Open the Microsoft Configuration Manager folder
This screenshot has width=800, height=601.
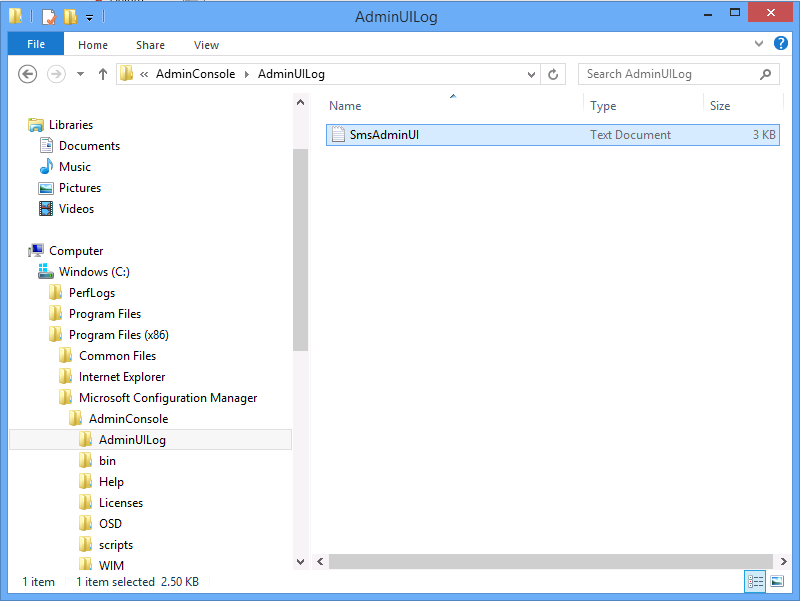(x=168, y=398)
